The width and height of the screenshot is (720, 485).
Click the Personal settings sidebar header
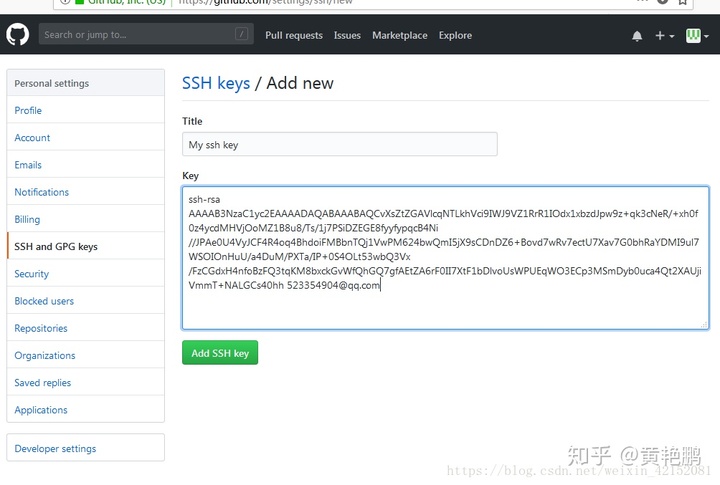coord(85,83)
